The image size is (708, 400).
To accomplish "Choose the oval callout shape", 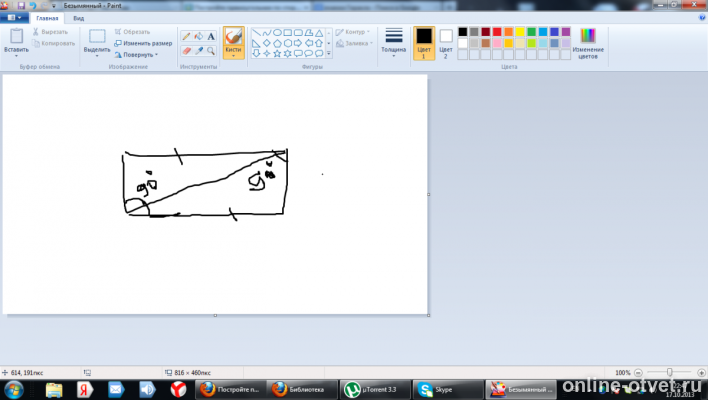I will click(309, 54).
